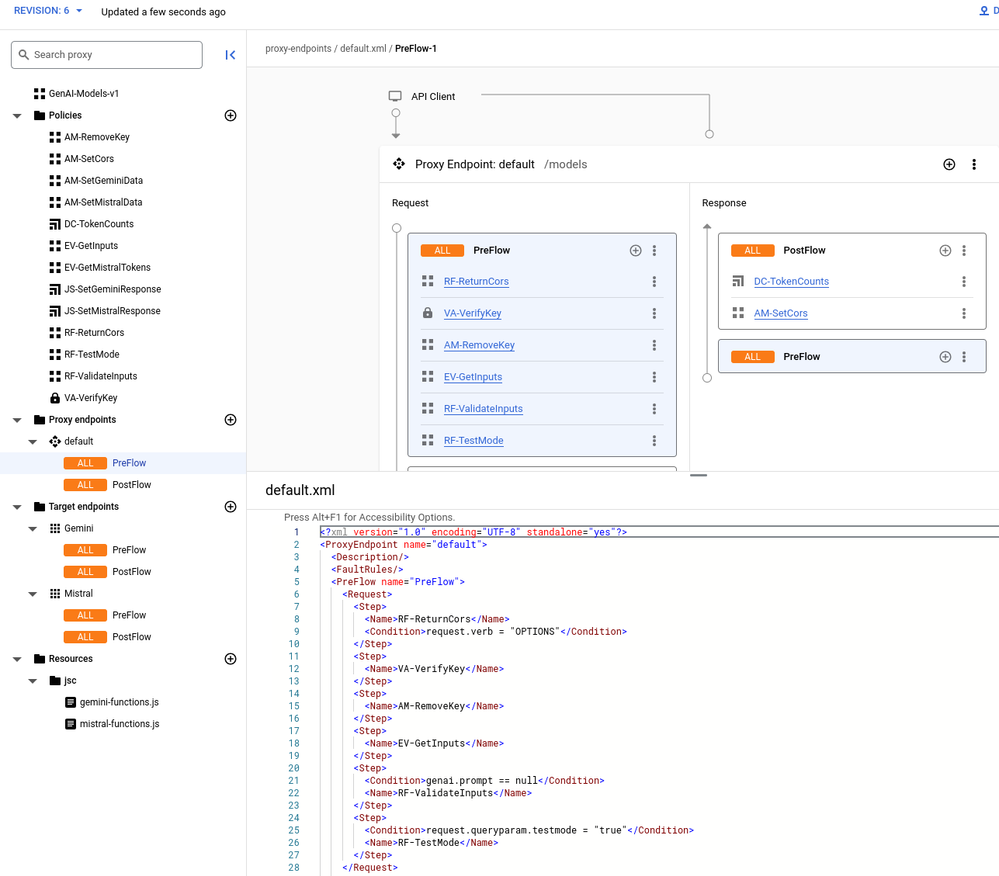Open EV-GetInputs step options menu
This screenshot has width=999, height=876.
[654, 377]
